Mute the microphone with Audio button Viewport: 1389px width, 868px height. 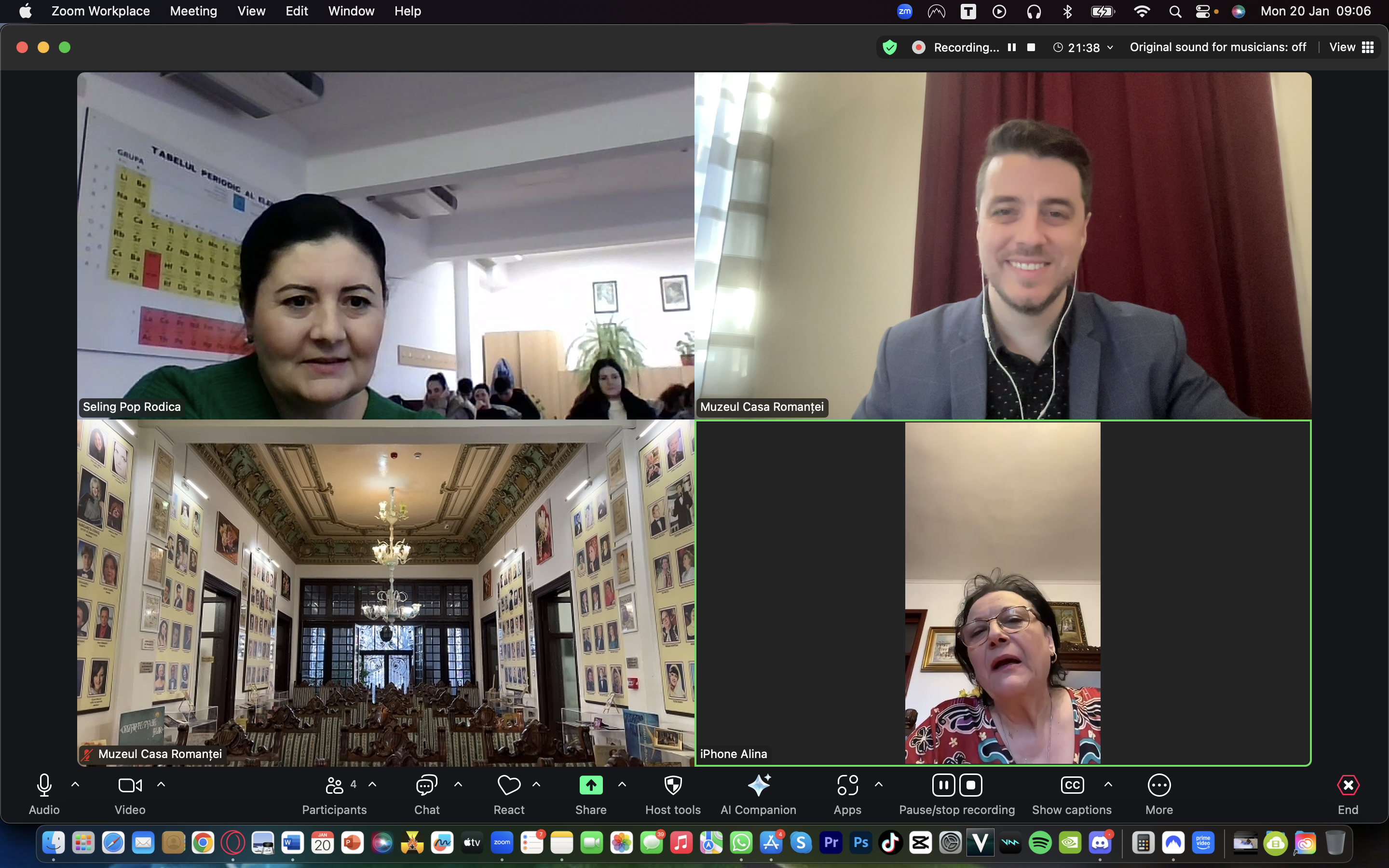coord(44,785)
